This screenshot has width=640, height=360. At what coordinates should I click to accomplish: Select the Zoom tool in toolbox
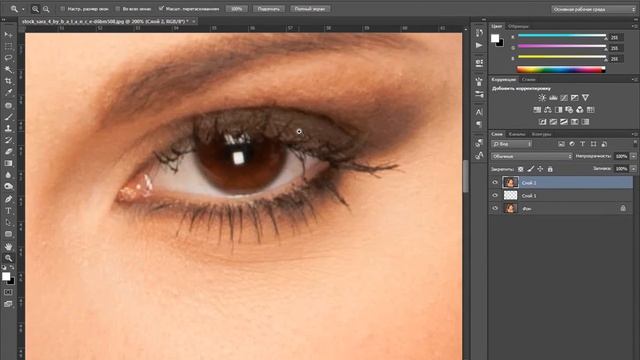pos(8,258)
